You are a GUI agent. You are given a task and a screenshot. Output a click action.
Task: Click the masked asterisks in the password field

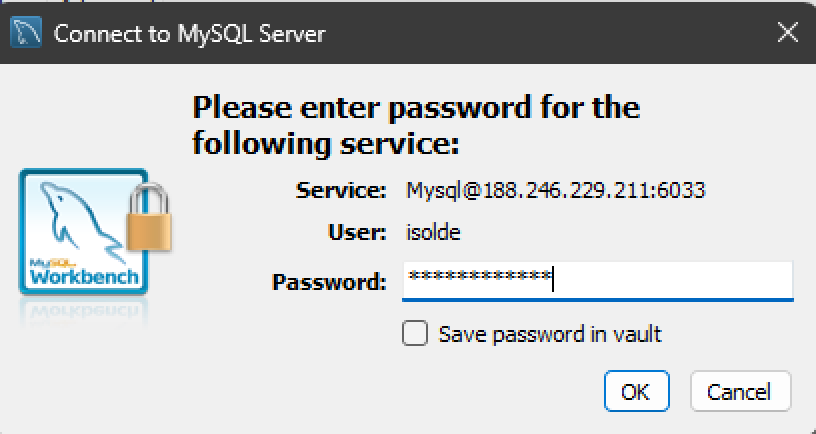coord(479,276)
